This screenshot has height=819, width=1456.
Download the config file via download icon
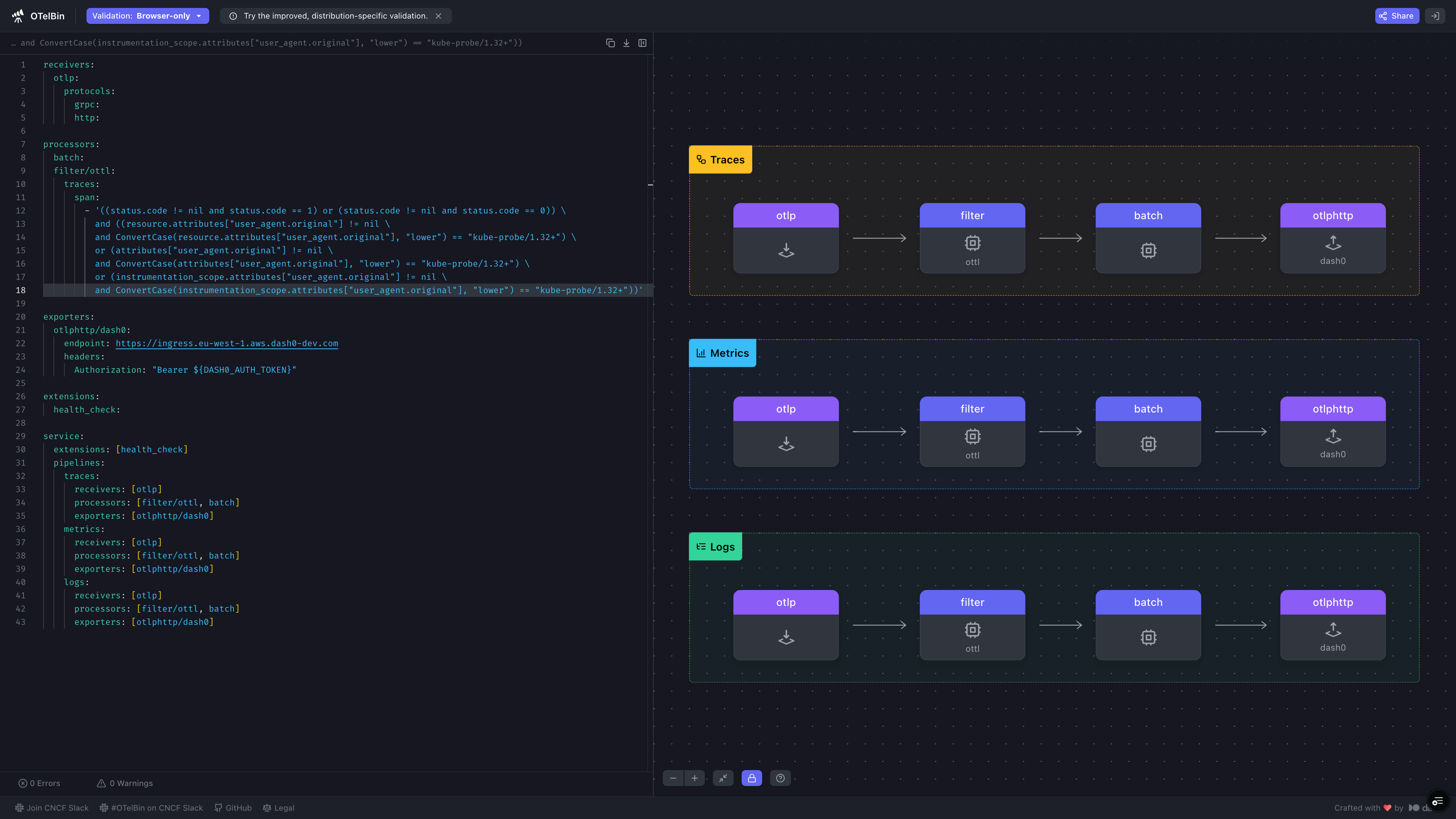[626, 43]
